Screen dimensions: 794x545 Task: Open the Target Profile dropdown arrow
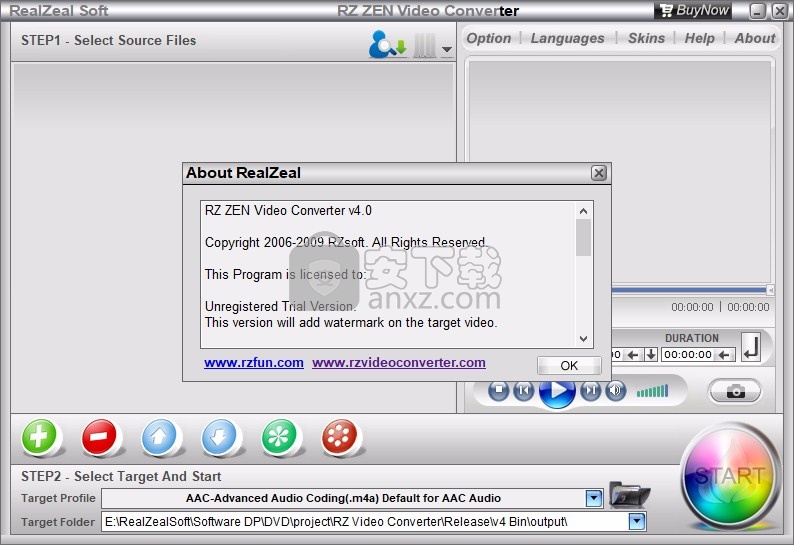coord(594,498)
